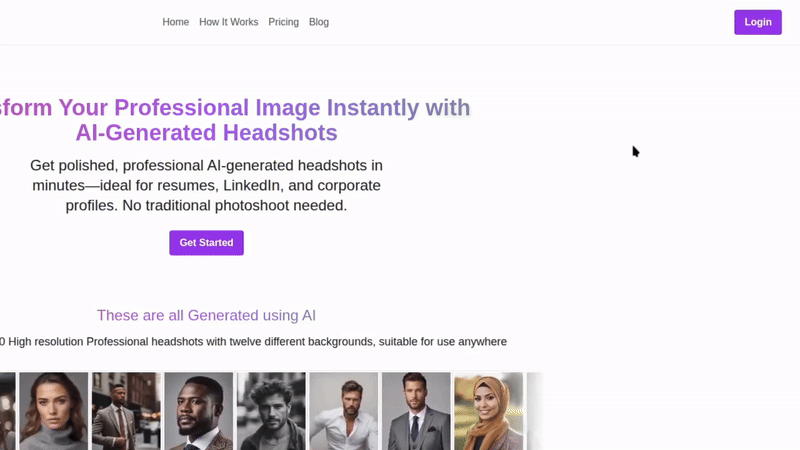
Task: Click 'These are all Generated using AI' heading
Action: pos(206,315)
